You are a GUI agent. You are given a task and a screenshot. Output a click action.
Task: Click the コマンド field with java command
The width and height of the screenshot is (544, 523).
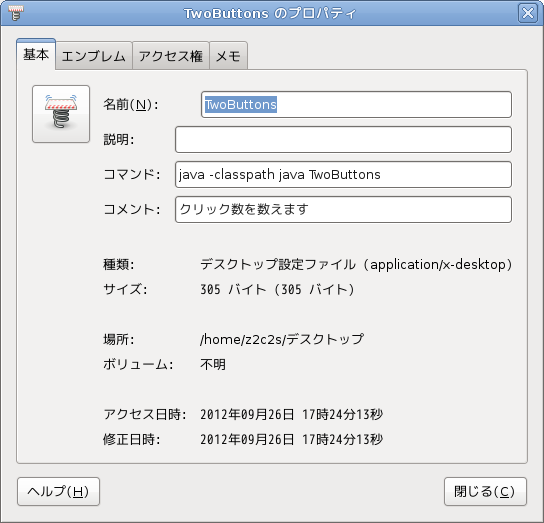343,175
